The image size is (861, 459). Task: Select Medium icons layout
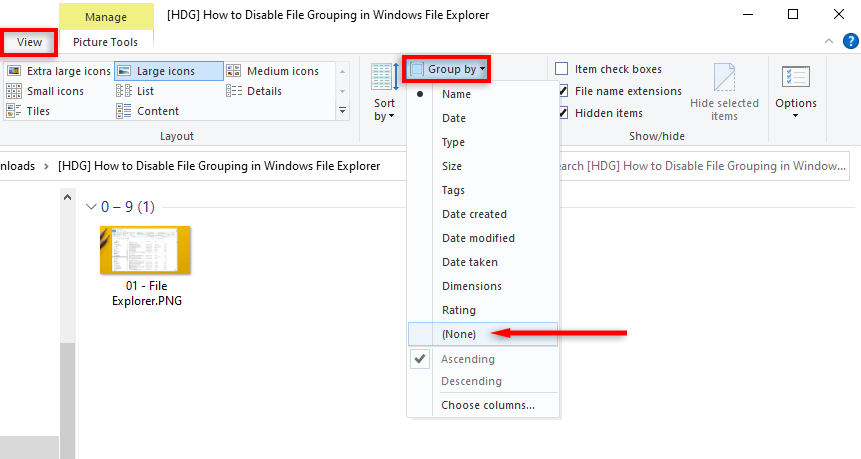point(273,71)
